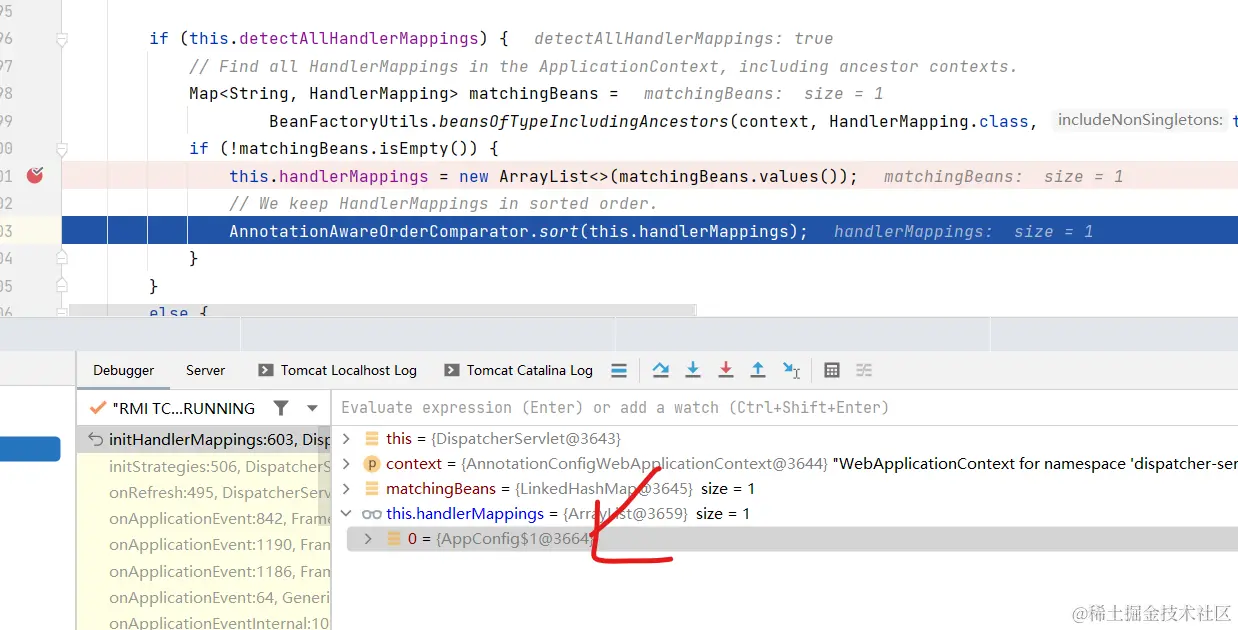The image size is (1238, 630).
Task: Select the onApplicationEvent:64 stack frame
Action: [204, 598]
